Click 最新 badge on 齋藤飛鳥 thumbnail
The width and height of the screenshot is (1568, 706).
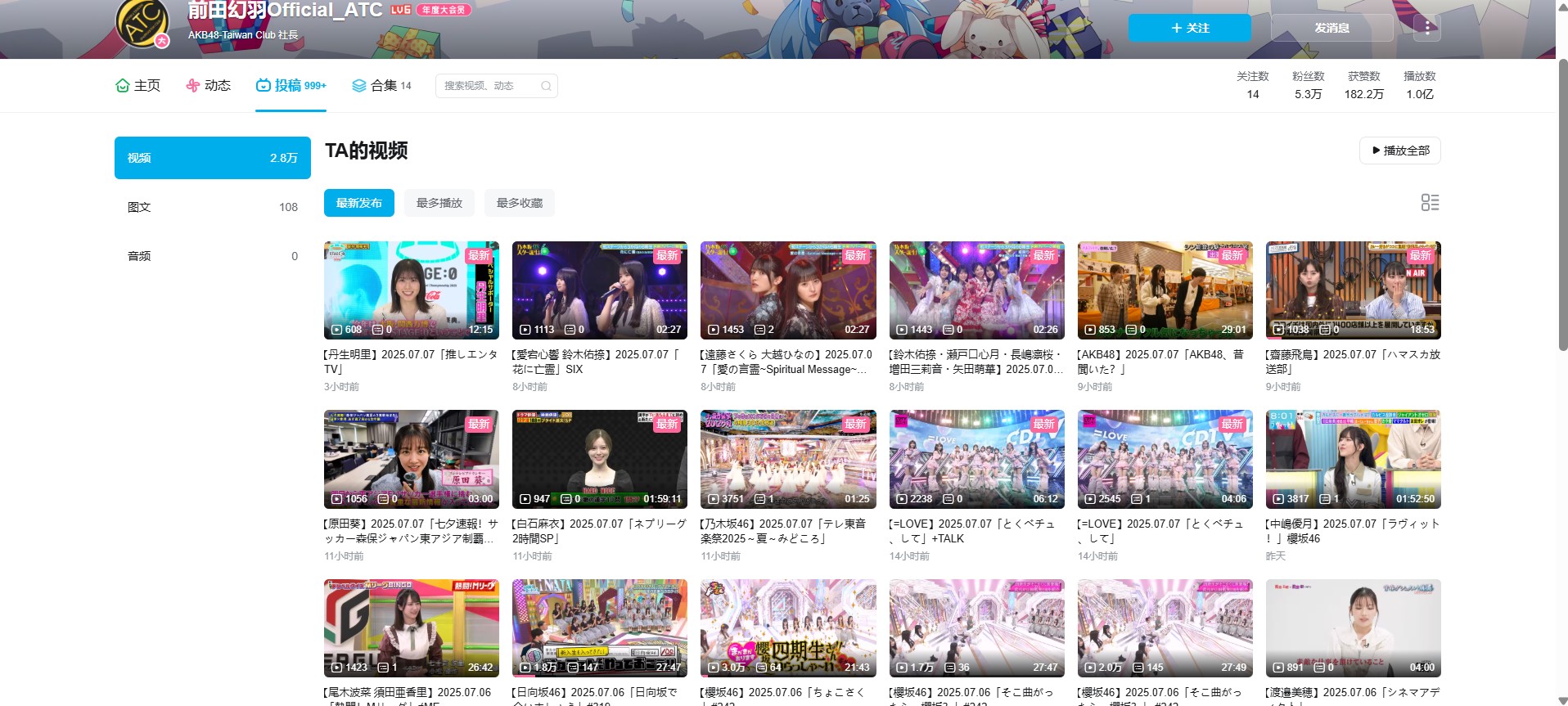[x=1421, y=255]
